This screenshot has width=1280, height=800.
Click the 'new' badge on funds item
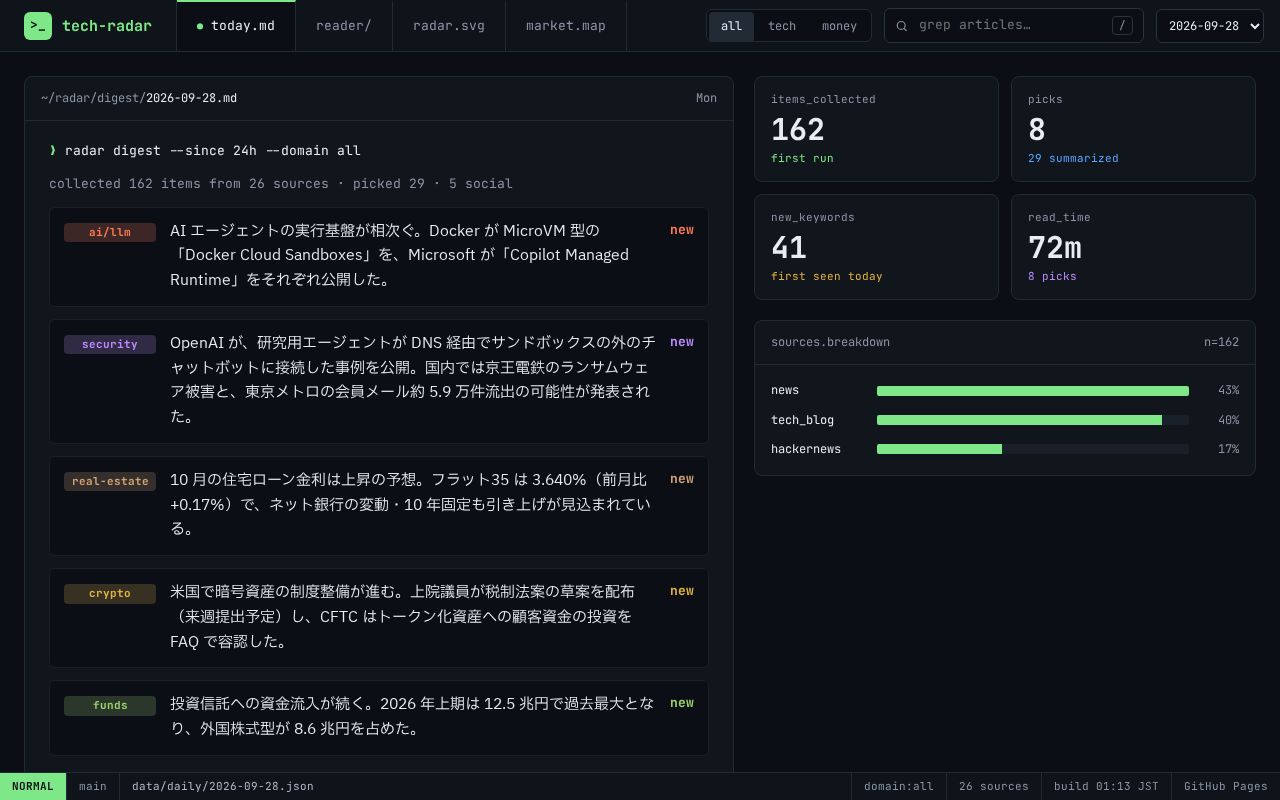[x=682, y=703]
